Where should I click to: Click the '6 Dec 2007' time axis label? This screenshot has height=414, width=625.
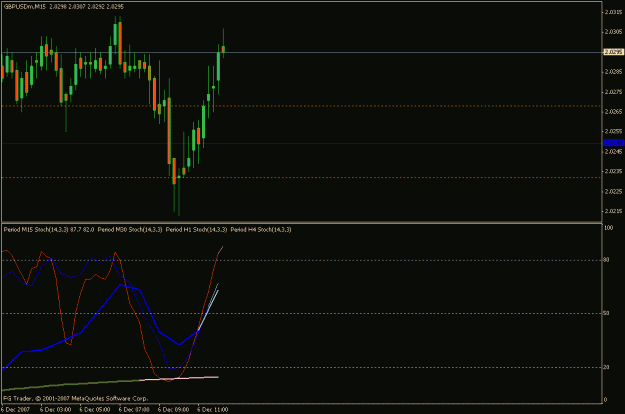(15, 410)
